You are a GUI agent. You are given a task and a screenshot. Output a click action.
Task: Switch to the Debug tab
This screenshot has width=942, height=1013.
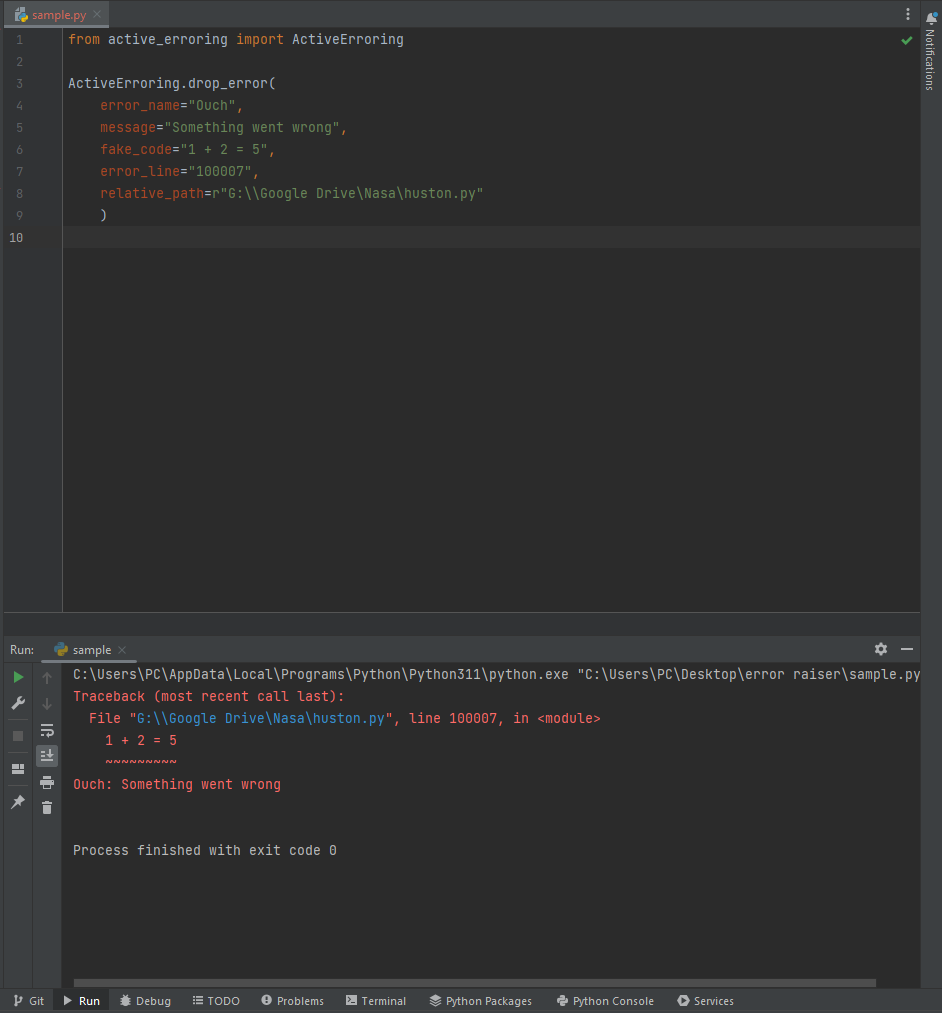point(145,1000)
